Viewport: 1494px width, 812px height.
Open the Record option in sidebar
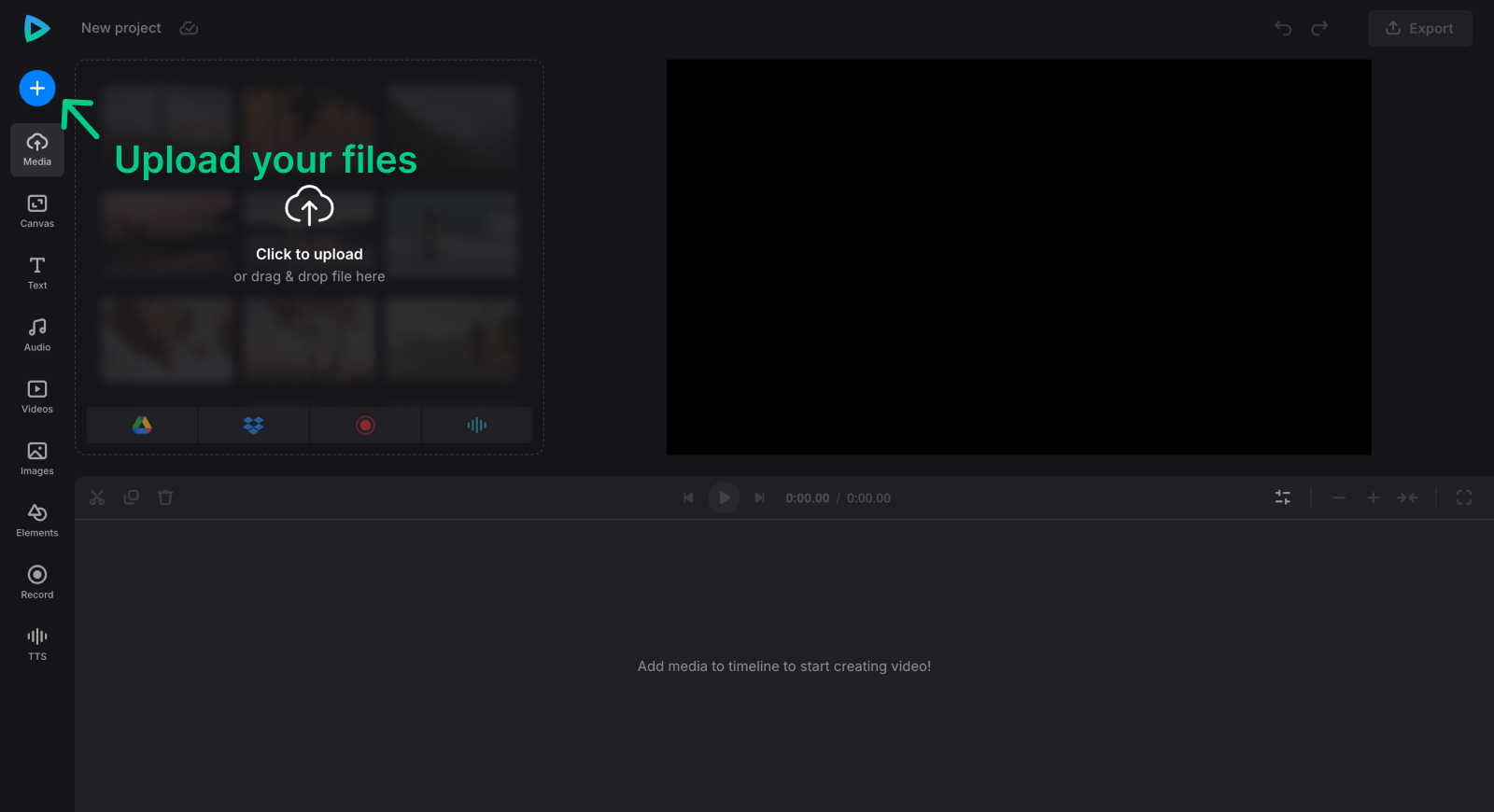[37, 582]
